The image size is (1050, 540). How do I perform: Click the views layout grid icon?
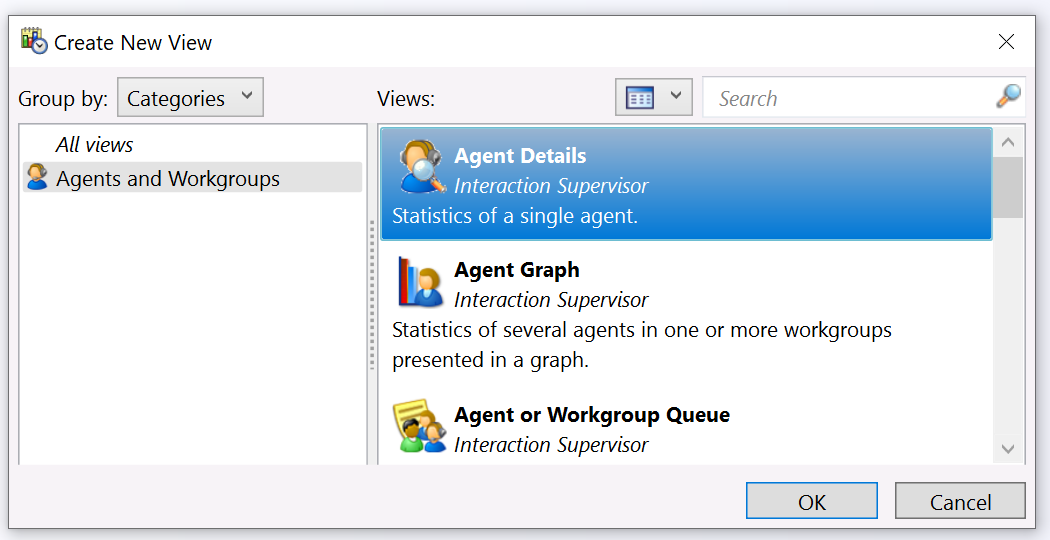640,98
